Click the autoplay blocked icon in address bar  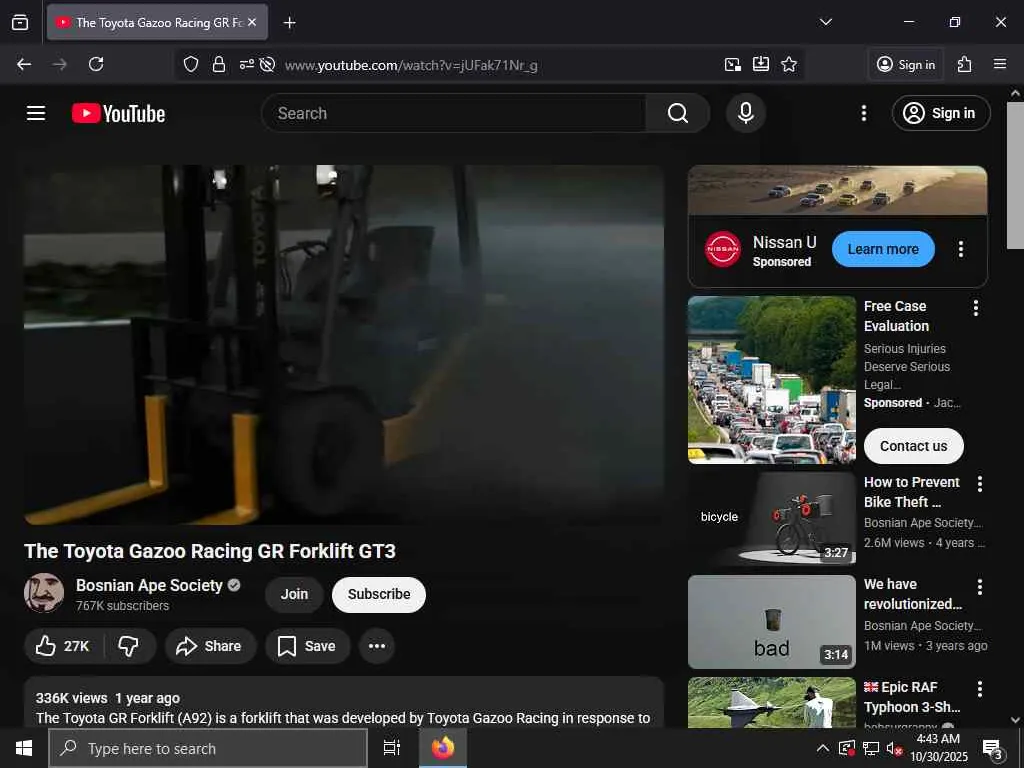267,64
